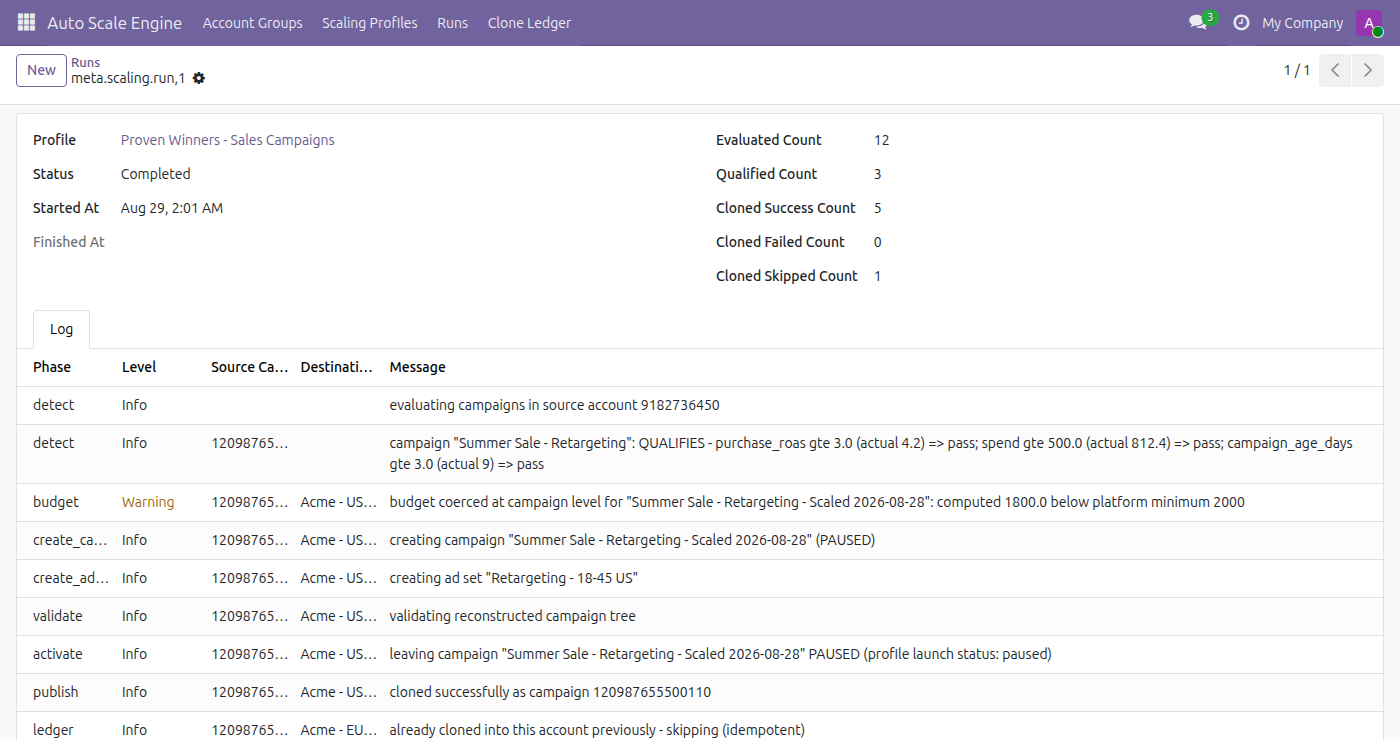This screenshot has width=1400, height=740.
Task: Open the conversations chat bubble icon
Action: point(1198,22)
